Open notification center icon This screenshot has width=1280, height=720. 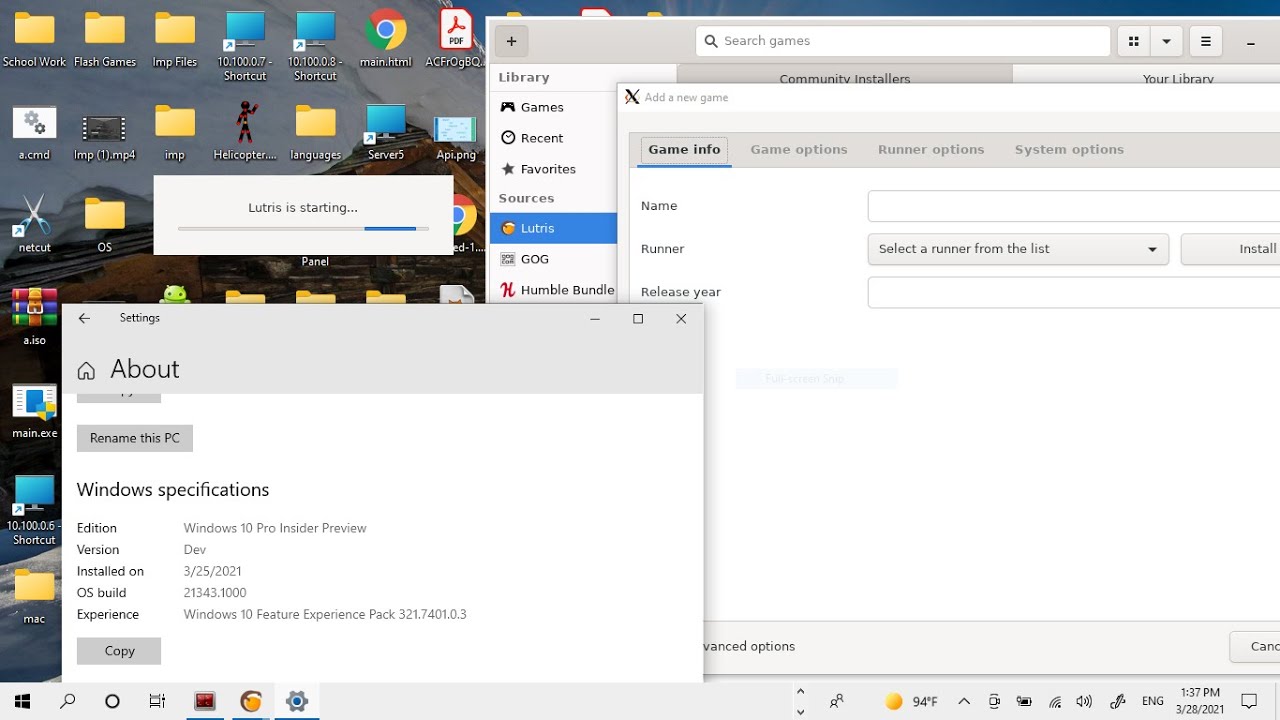[1249, 702]
